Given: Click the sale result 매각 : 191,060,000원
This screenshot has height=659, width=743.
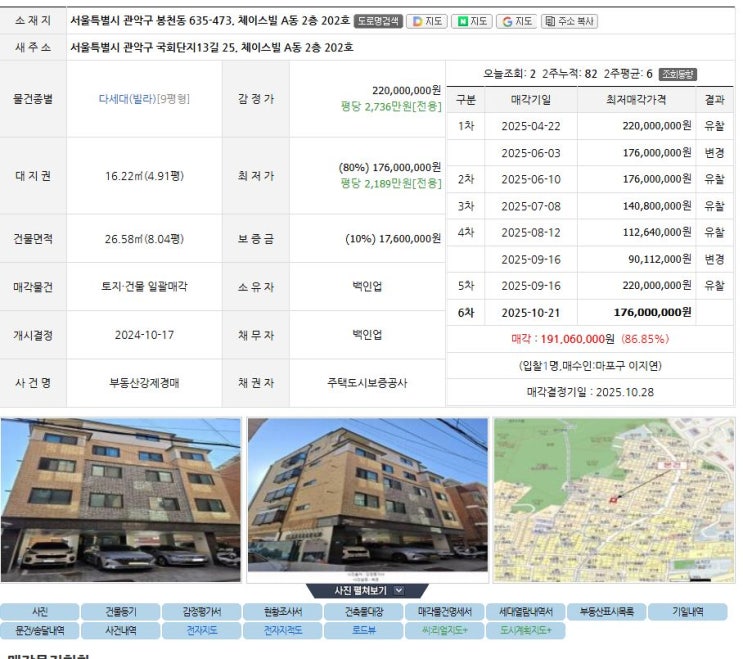Looking at the screenshot, I should click(563, 339).
